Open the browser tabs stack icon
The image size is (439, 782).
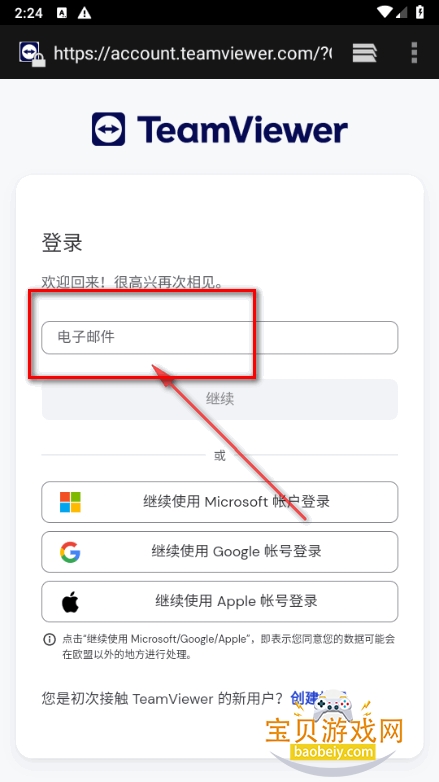pos(365,52)
